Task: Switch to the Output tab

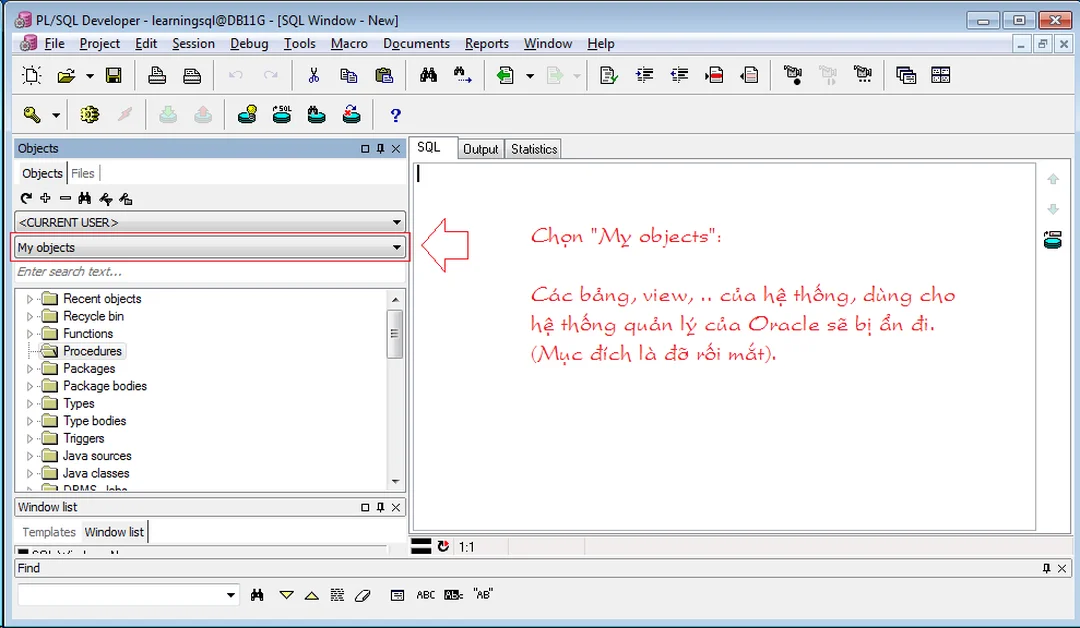Action: coord(480,149)
